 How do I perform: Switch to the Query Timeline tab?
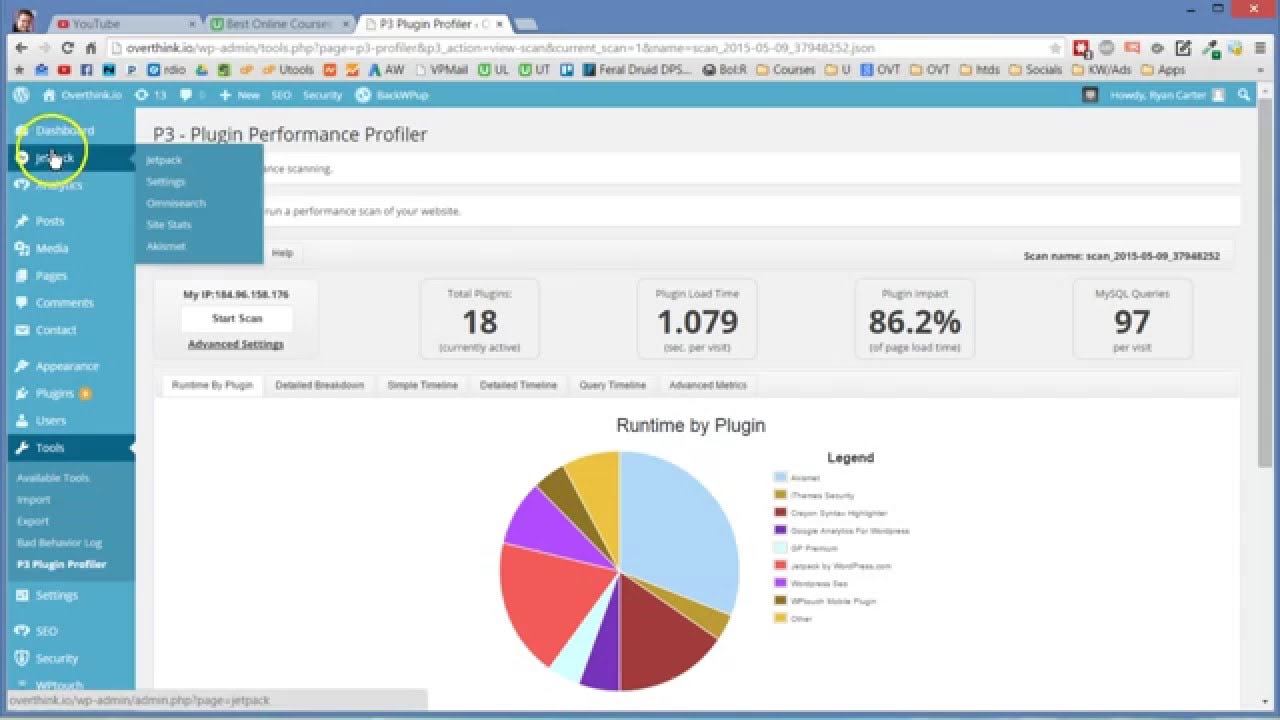[613, 385]
